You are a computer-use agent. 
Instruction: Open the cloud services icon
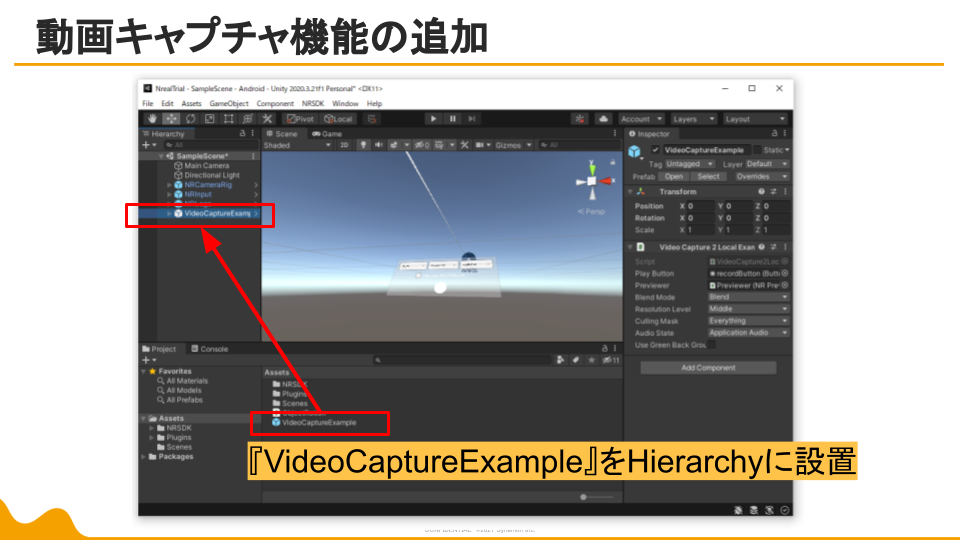603,119
